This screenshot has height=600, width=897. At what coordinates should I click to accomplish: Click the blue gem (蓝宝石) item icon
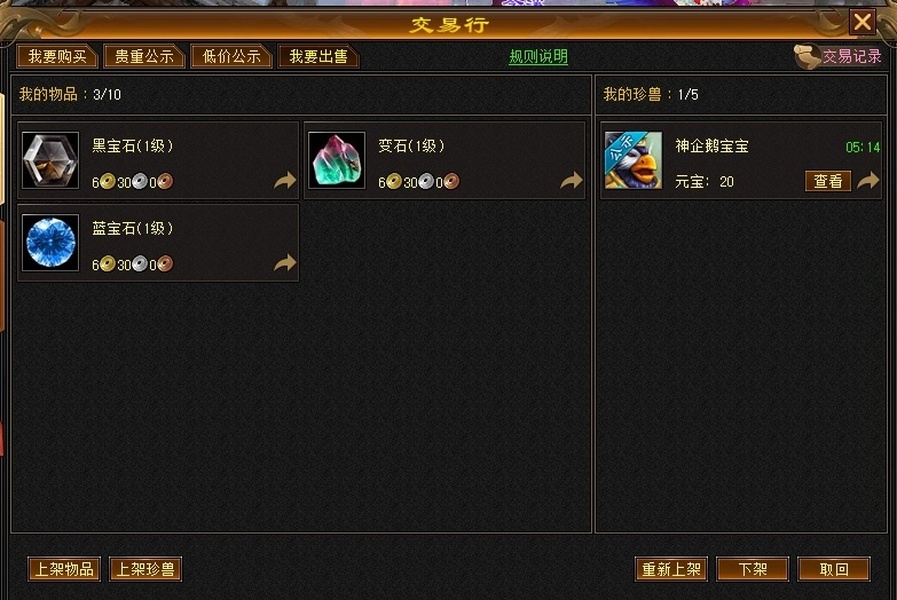click(x=50, y=243)
